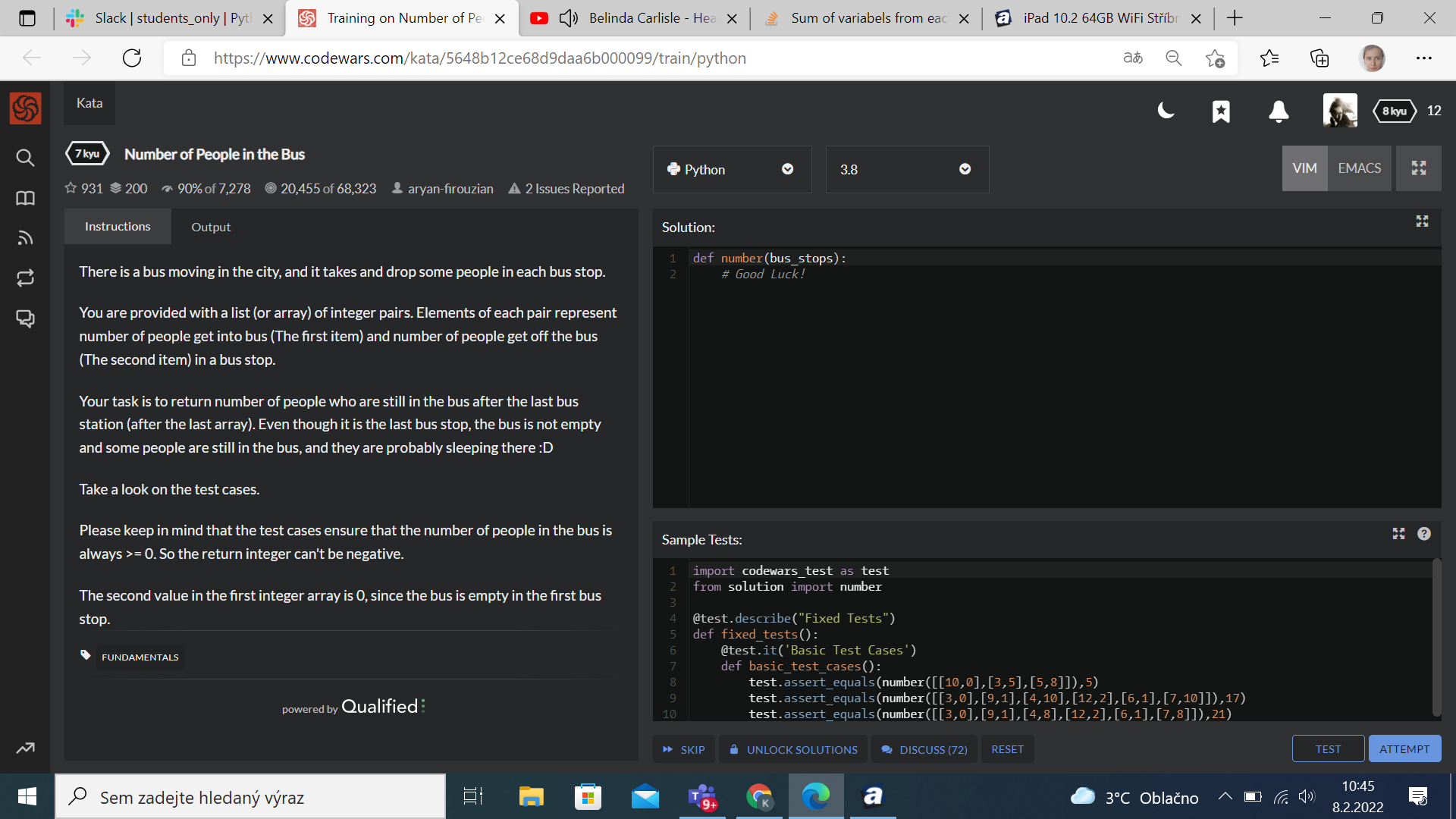Open the notifications bell
Image resolution: width=1456 pixels, height=819 pixels.
click(1279, 111)
